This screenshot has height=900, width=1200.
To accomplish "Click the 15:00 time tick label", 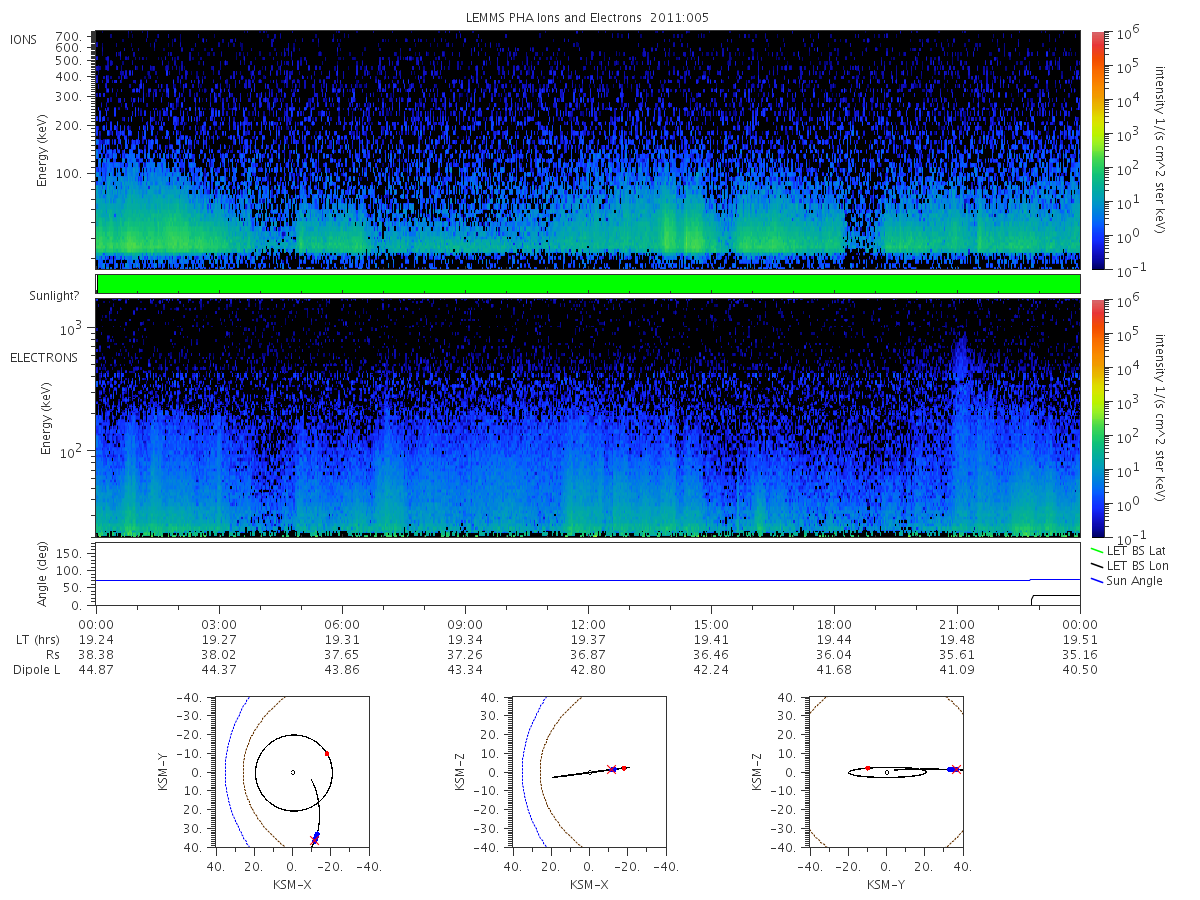I will coord(711,625).
